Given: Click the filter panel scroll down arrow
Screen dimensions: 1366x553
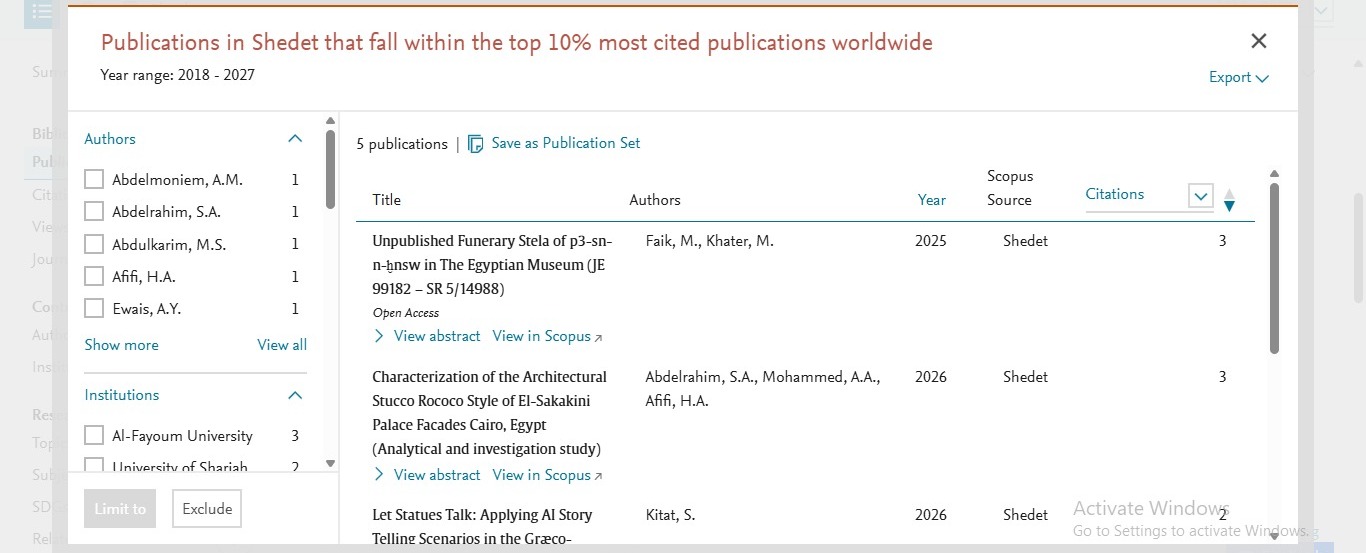Looking at the screenshot, I should (x=331, y=463).
